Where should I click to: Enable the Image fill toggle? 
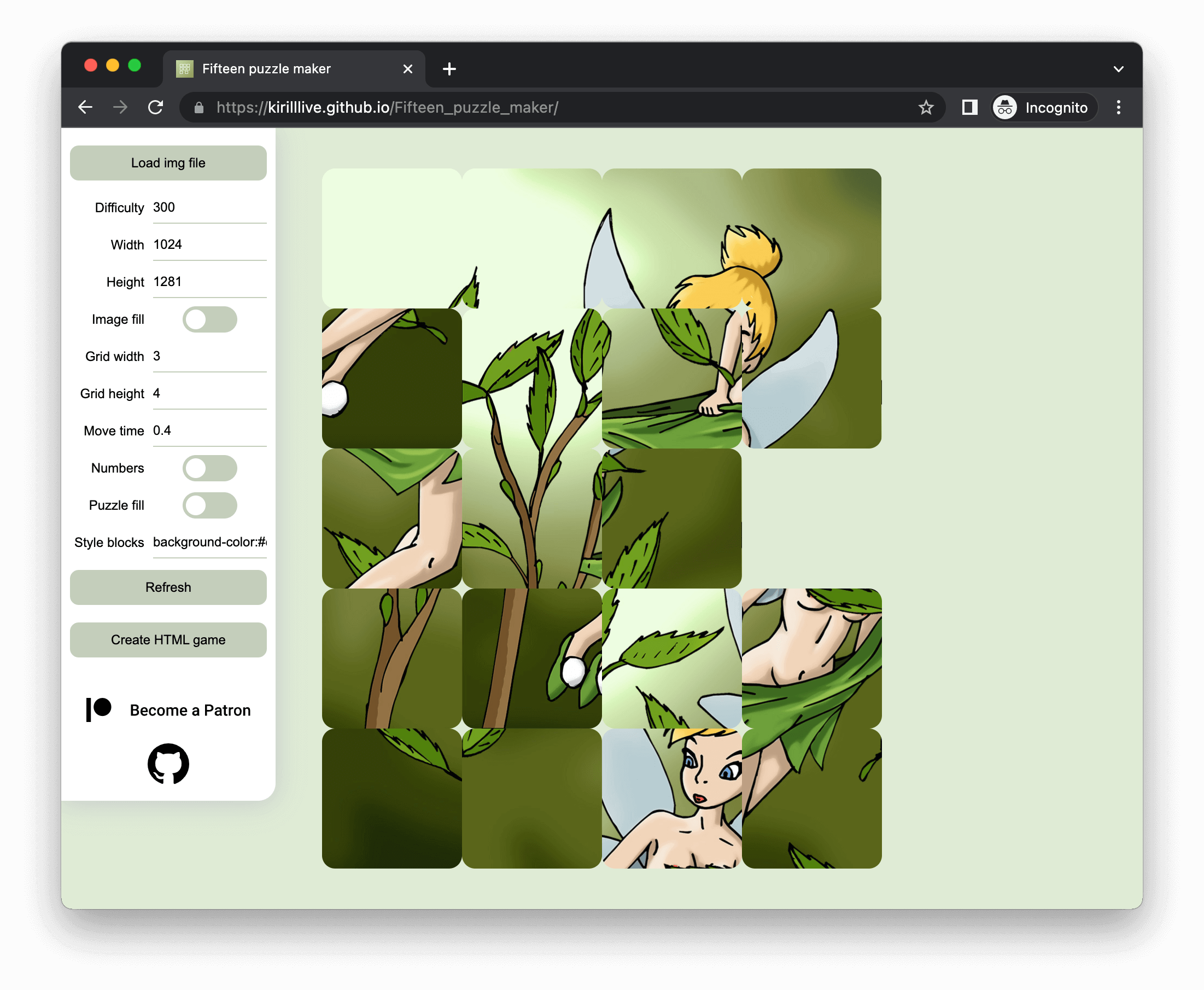(209, 319)
